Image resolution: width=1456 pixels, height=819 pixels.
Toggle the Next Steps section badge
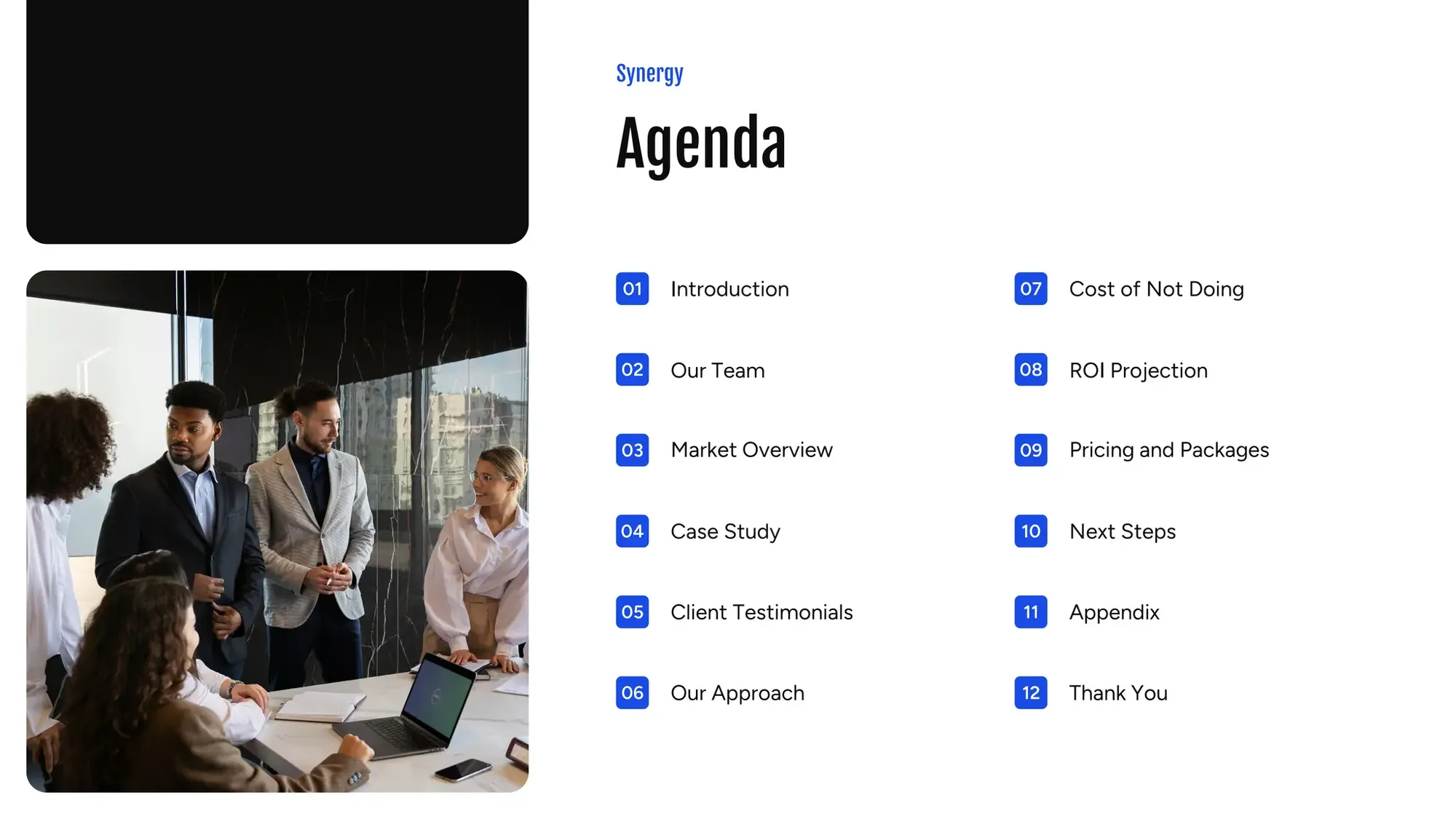[x=1029, y=530]
